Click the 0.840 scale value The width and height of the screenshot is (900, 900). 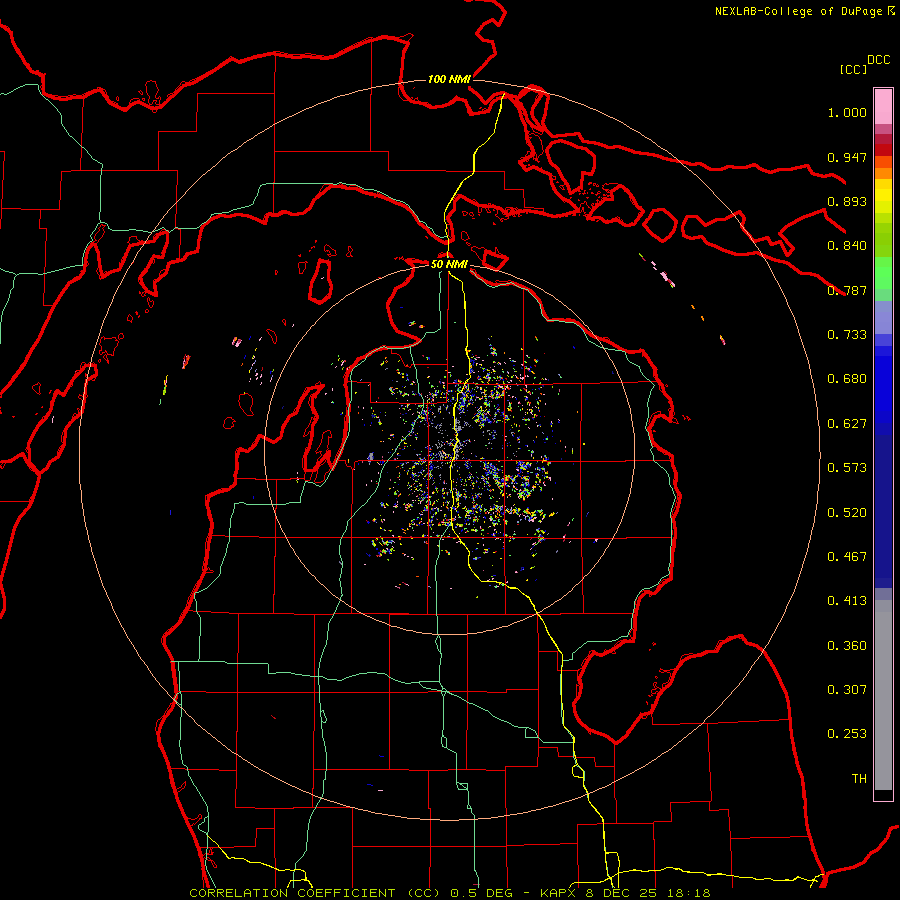click(x=847, y=246)
